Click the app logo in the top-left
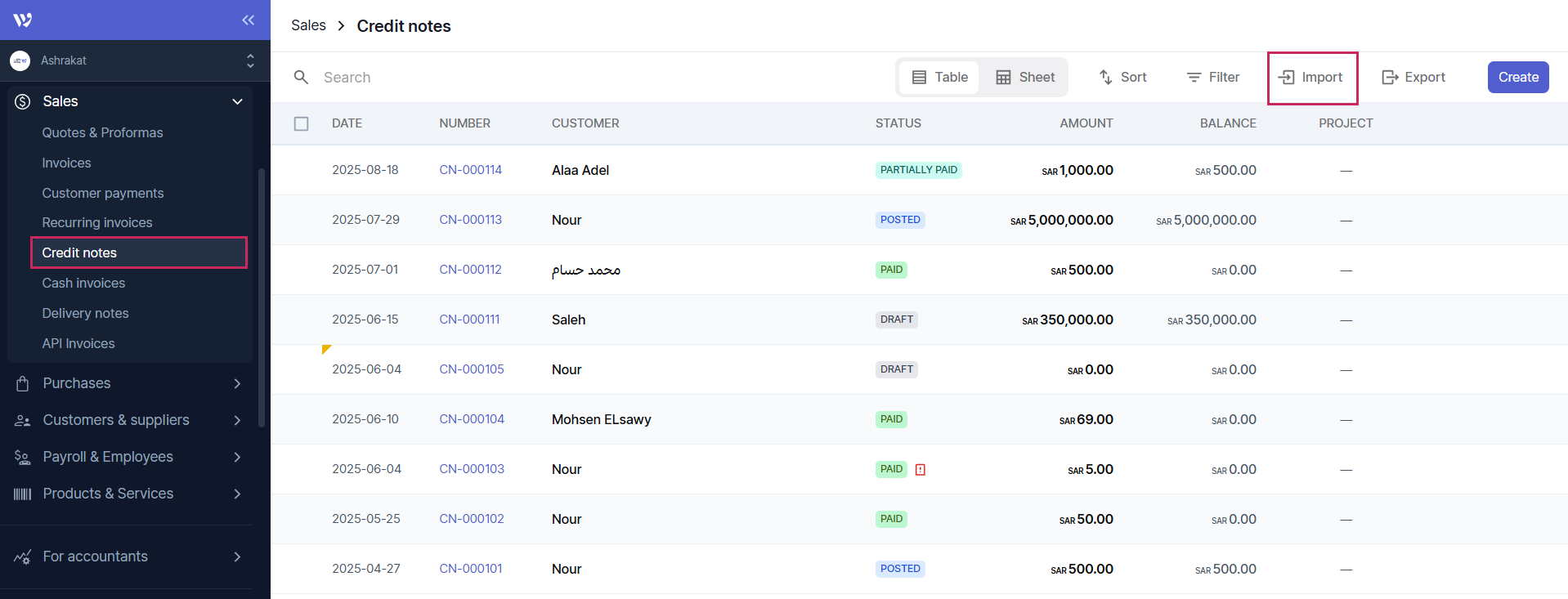 point(23,20)
